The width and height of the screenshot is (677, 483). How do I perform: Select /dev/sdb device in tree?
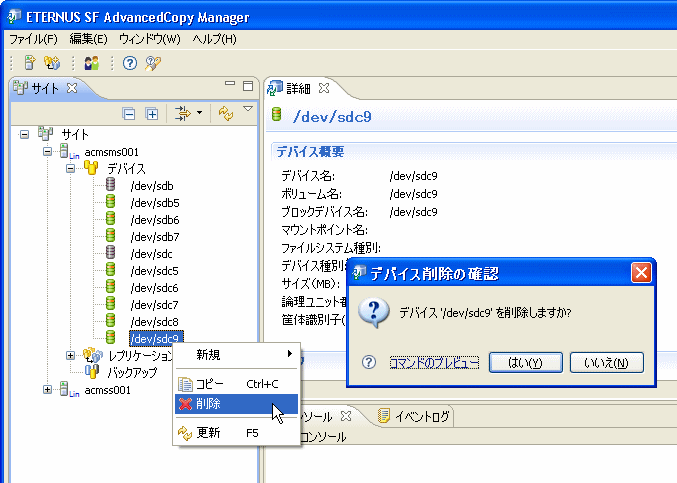(x=152, y=186)
